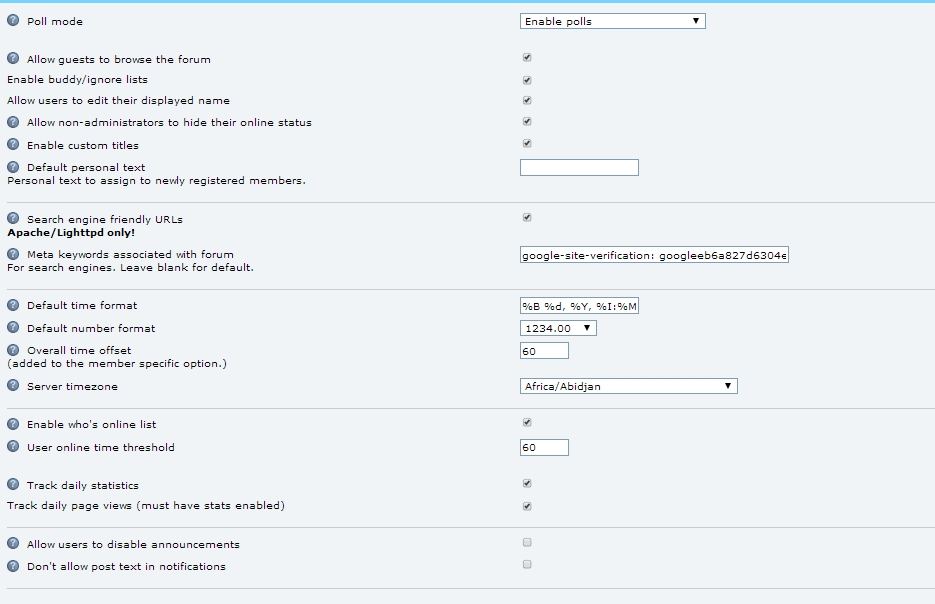Open Server timezone Africa/Abidjan dropdown

coord(628,386)
